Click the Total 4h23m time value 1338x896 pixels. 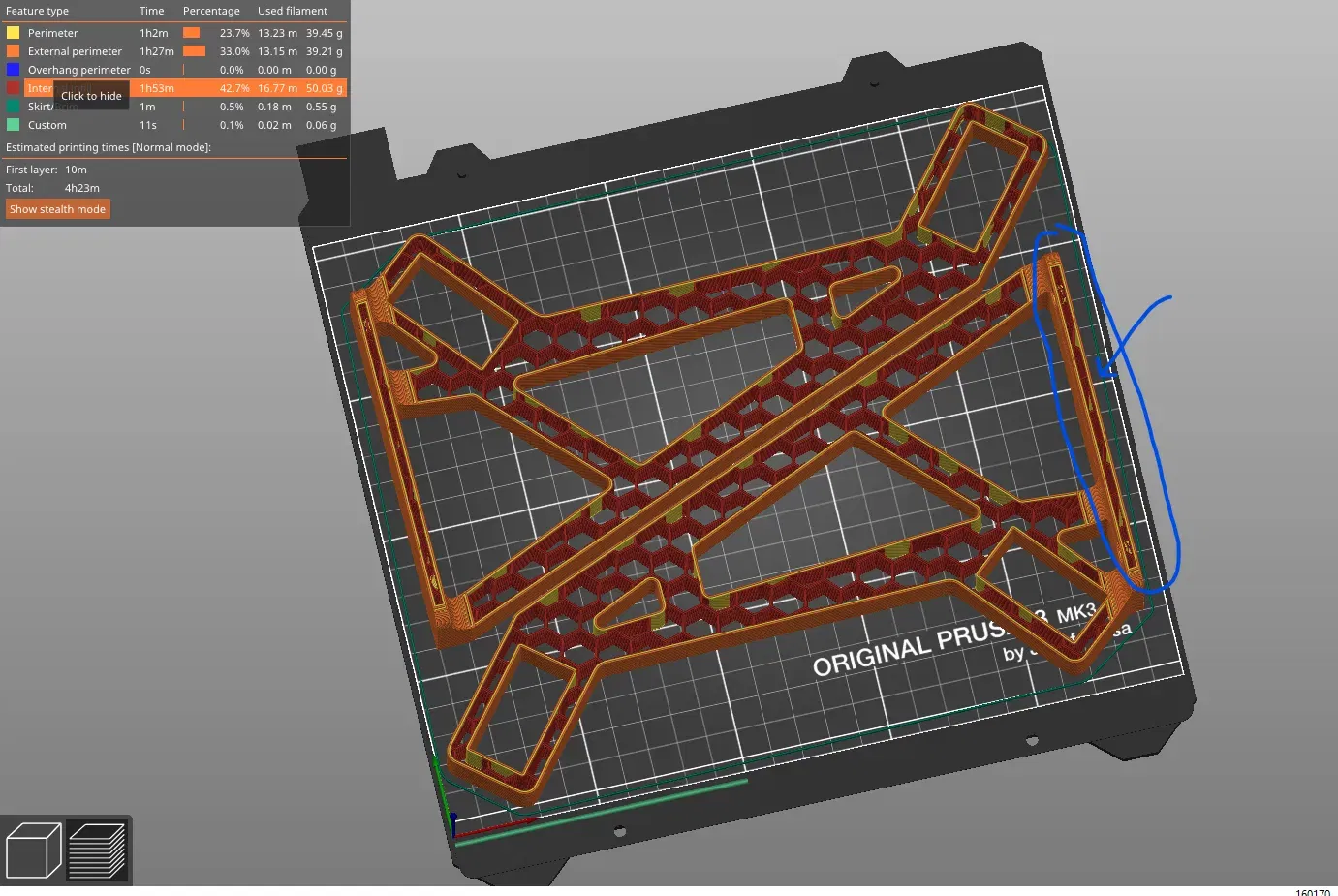(x=82, y=188)
